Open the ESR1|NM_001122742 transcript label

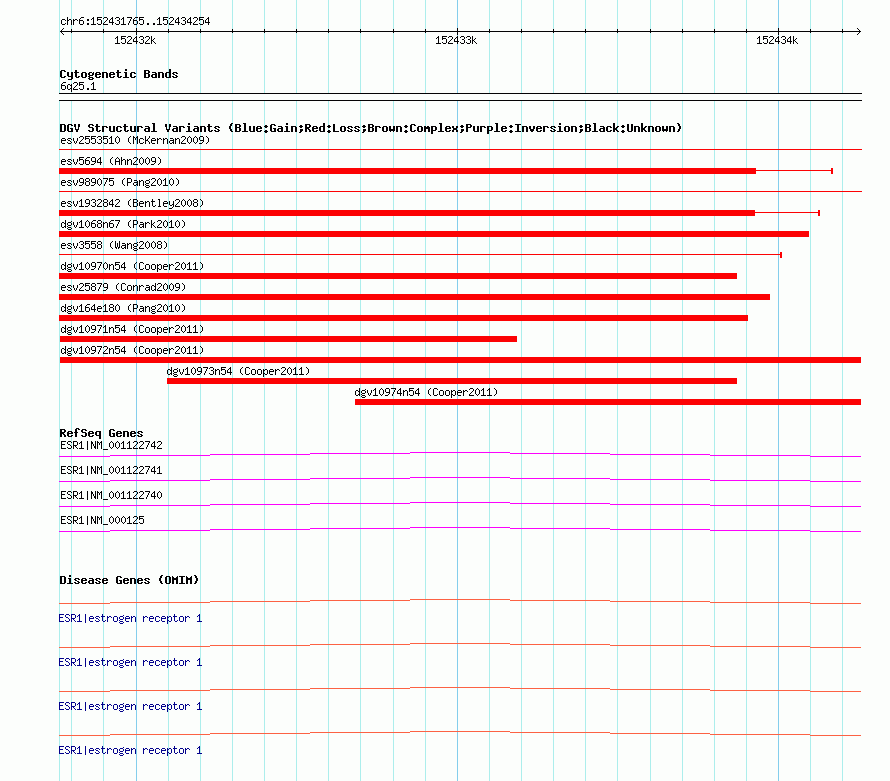(x=111, y=445)
